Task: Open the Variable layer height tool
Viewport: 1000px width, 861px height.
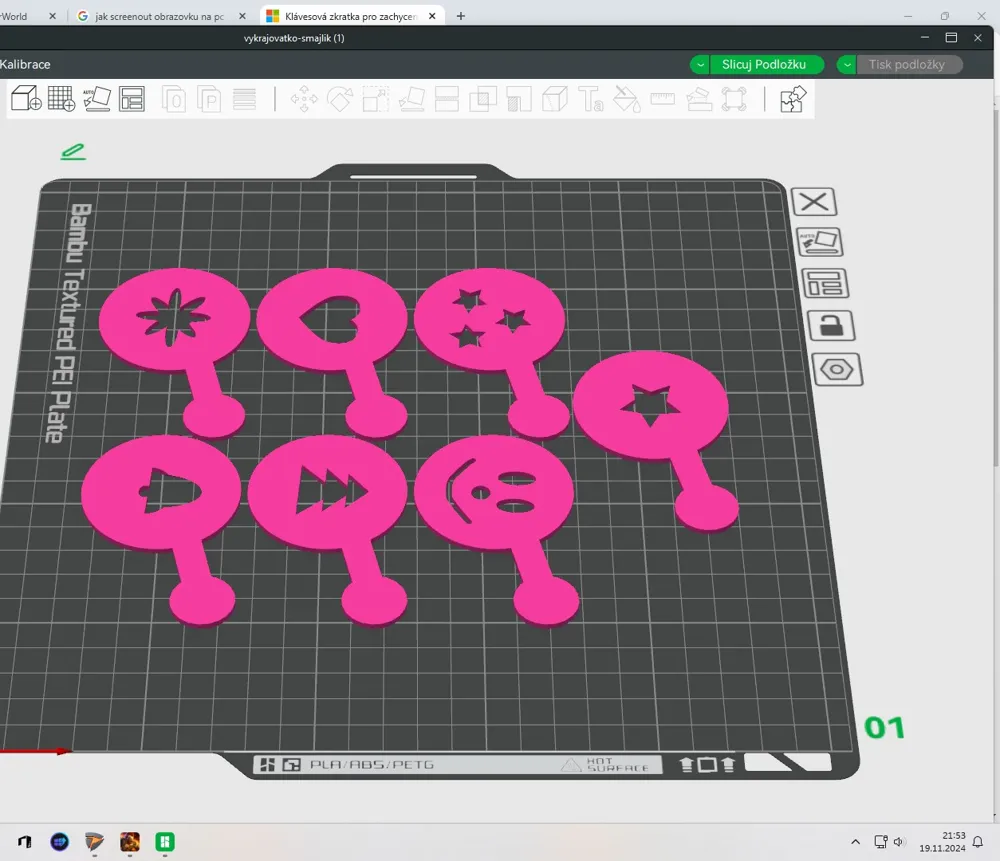Action: [x=244, y=99]
